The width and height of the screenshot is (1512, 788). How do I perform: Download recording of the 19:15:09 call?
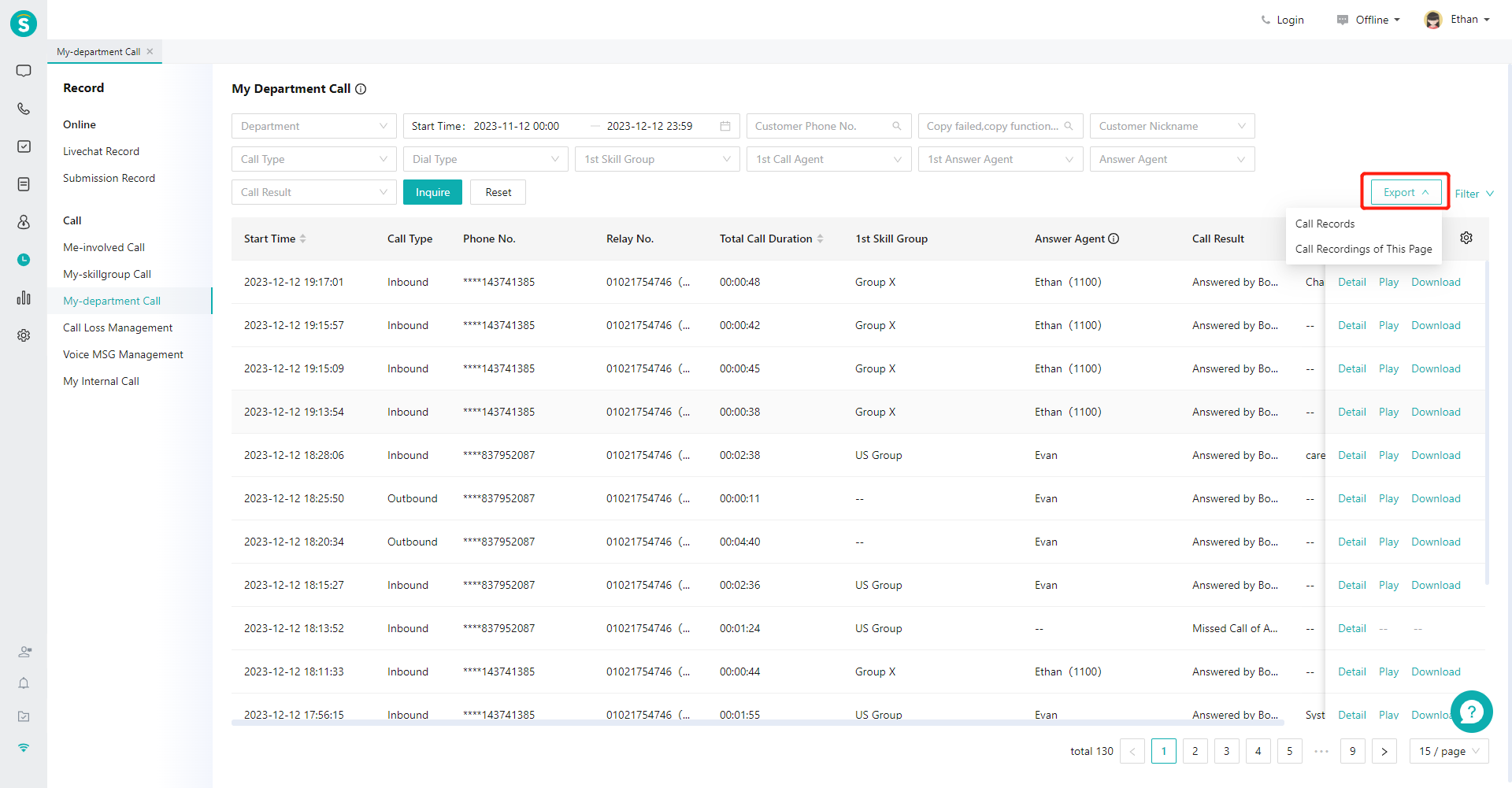1436,368
